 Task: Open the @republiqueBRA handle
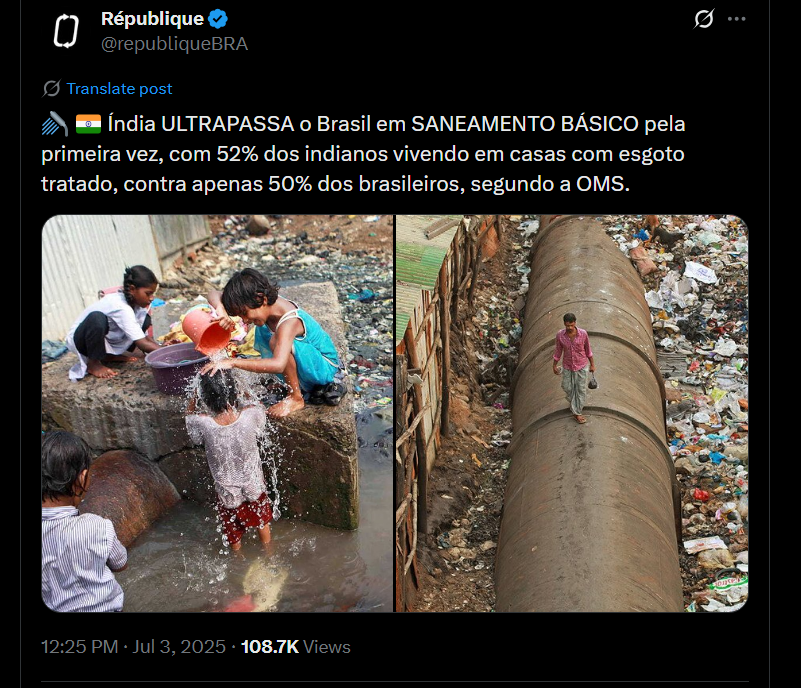tap(174, 44)
